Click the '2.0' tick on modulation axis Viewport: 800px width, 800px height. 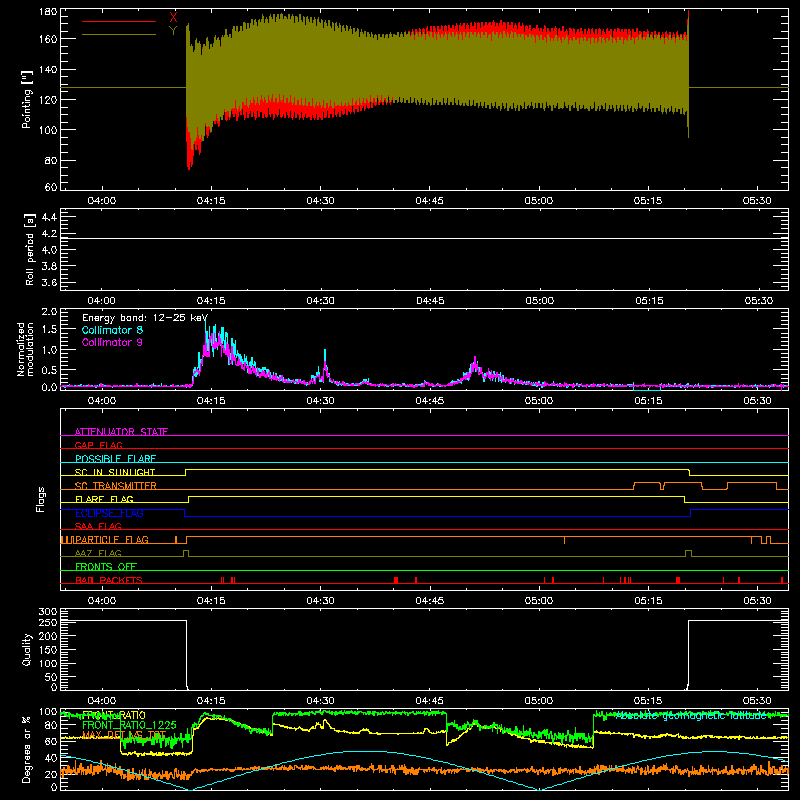tap(49, 312)
